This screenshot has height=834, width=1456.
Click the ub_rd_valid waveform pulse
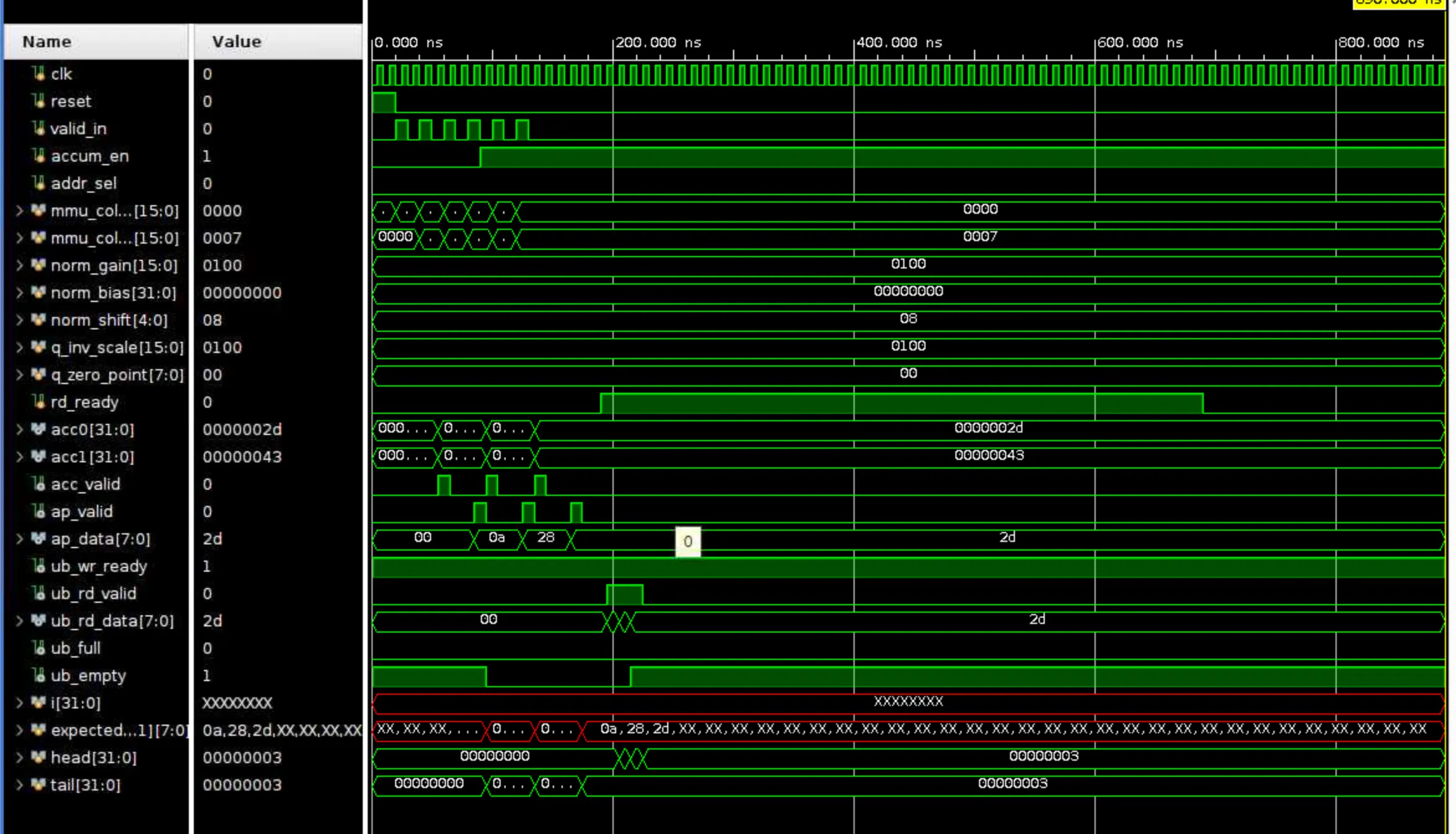[624, 594]
